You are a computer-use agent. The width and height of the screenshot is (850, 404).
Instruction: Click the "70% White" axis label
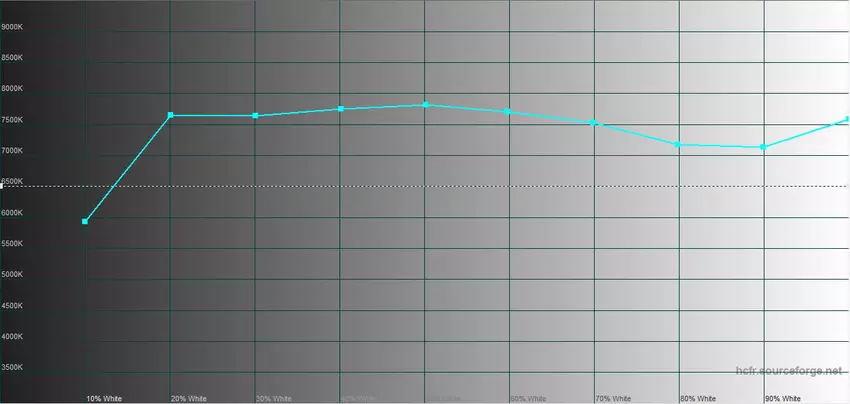[x=613, y=398]
